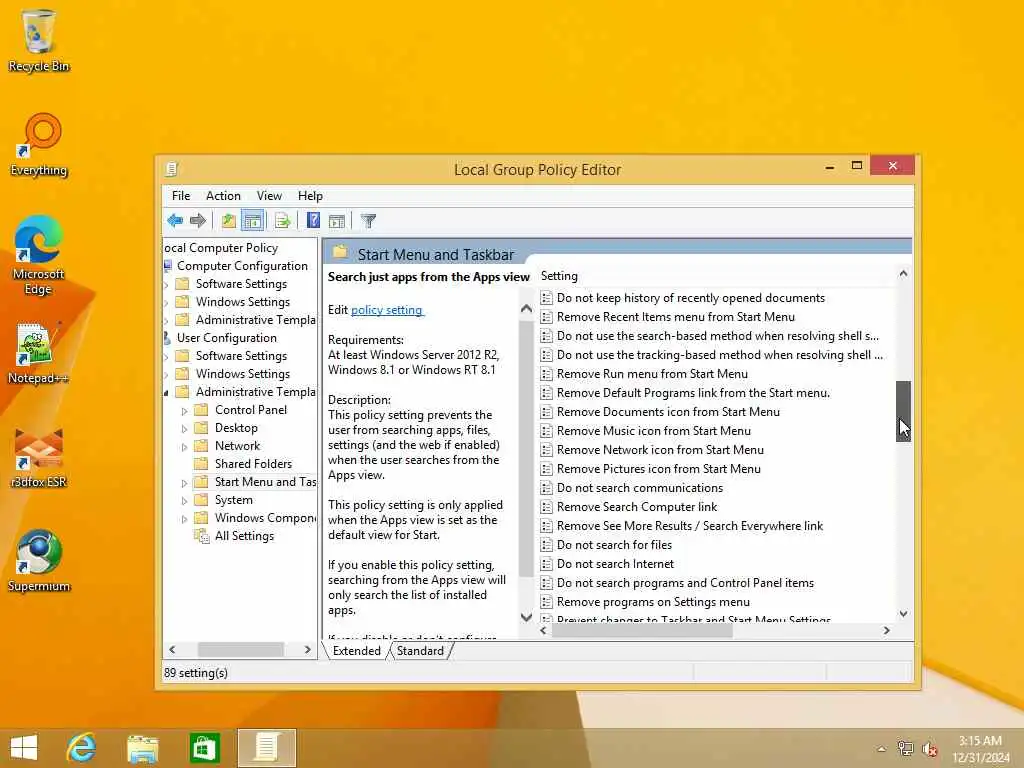Select 'Remove Default Programs link from the Start menu.'
Image resolution: width=1024 pixels, height=768 pixels.
(694, 393)
